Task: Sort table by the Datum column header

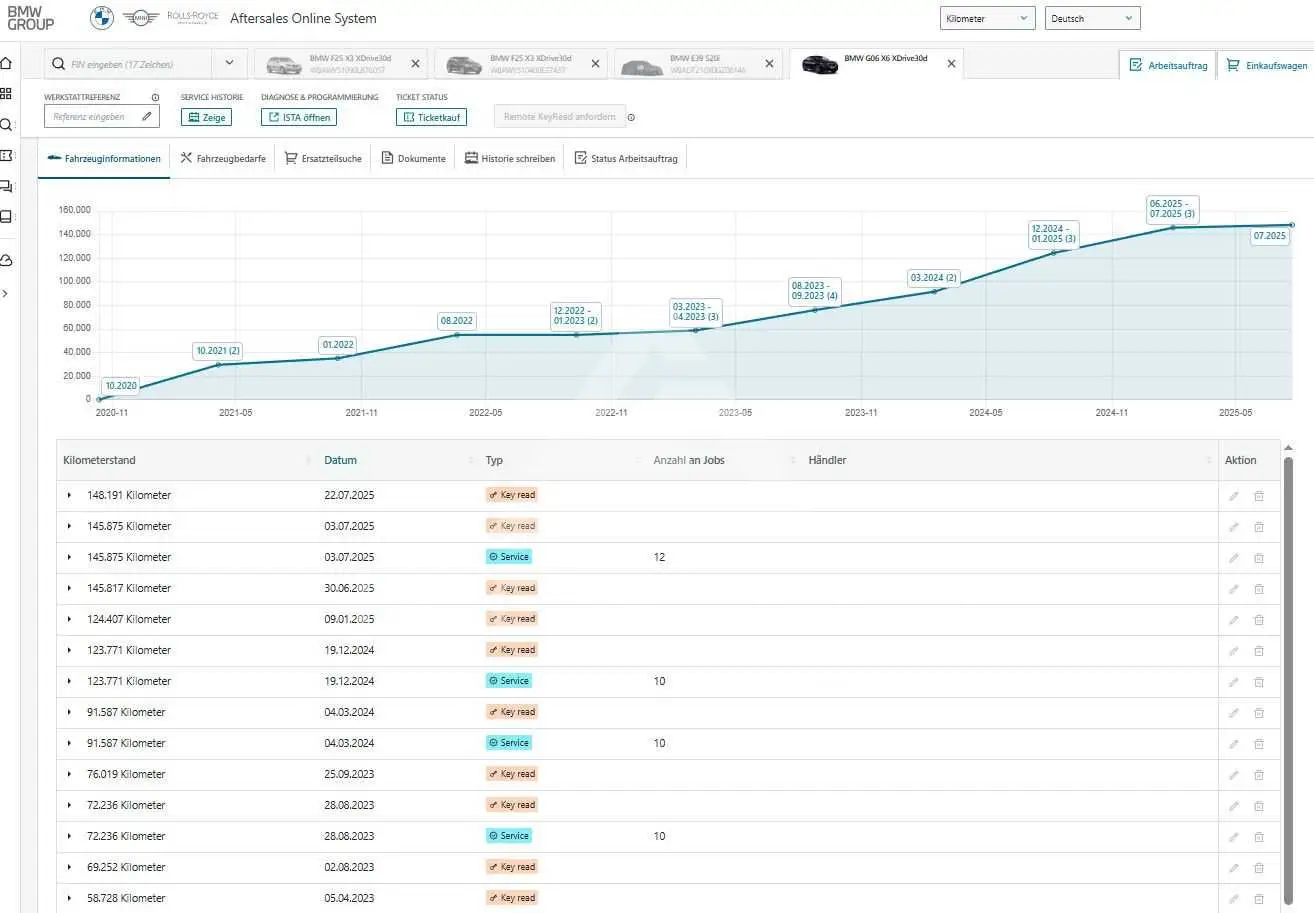Action: click(341, 460)
